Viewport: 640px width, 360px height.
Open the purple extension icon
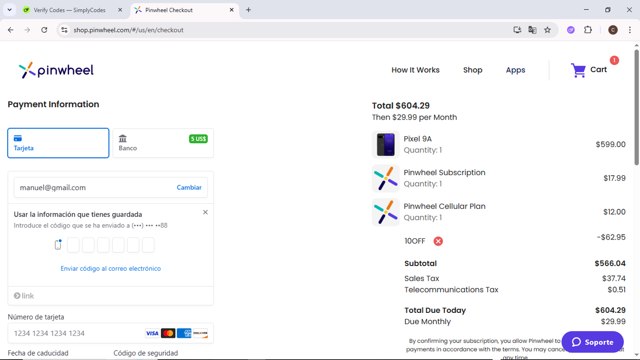click(571, 30)
